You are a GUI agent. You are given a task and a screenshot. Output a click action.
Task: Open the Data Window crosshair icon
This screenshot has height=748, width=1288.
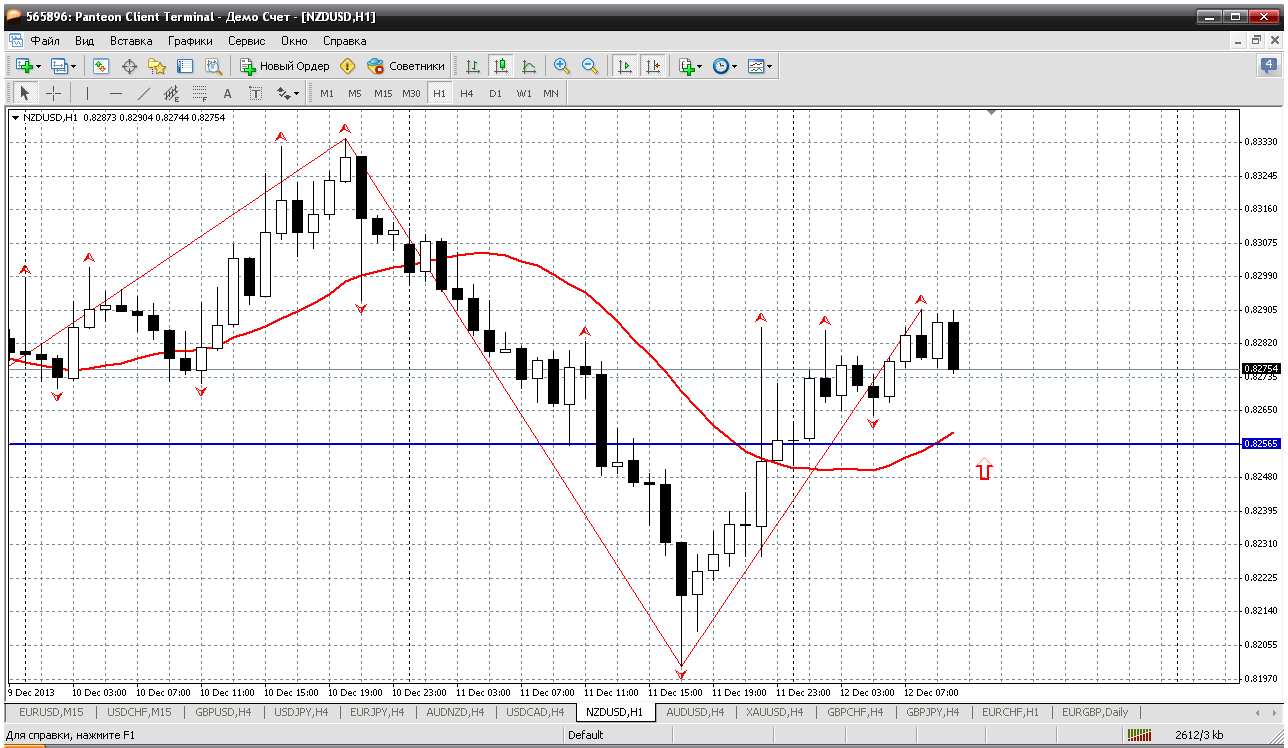(x=129, y=66)
